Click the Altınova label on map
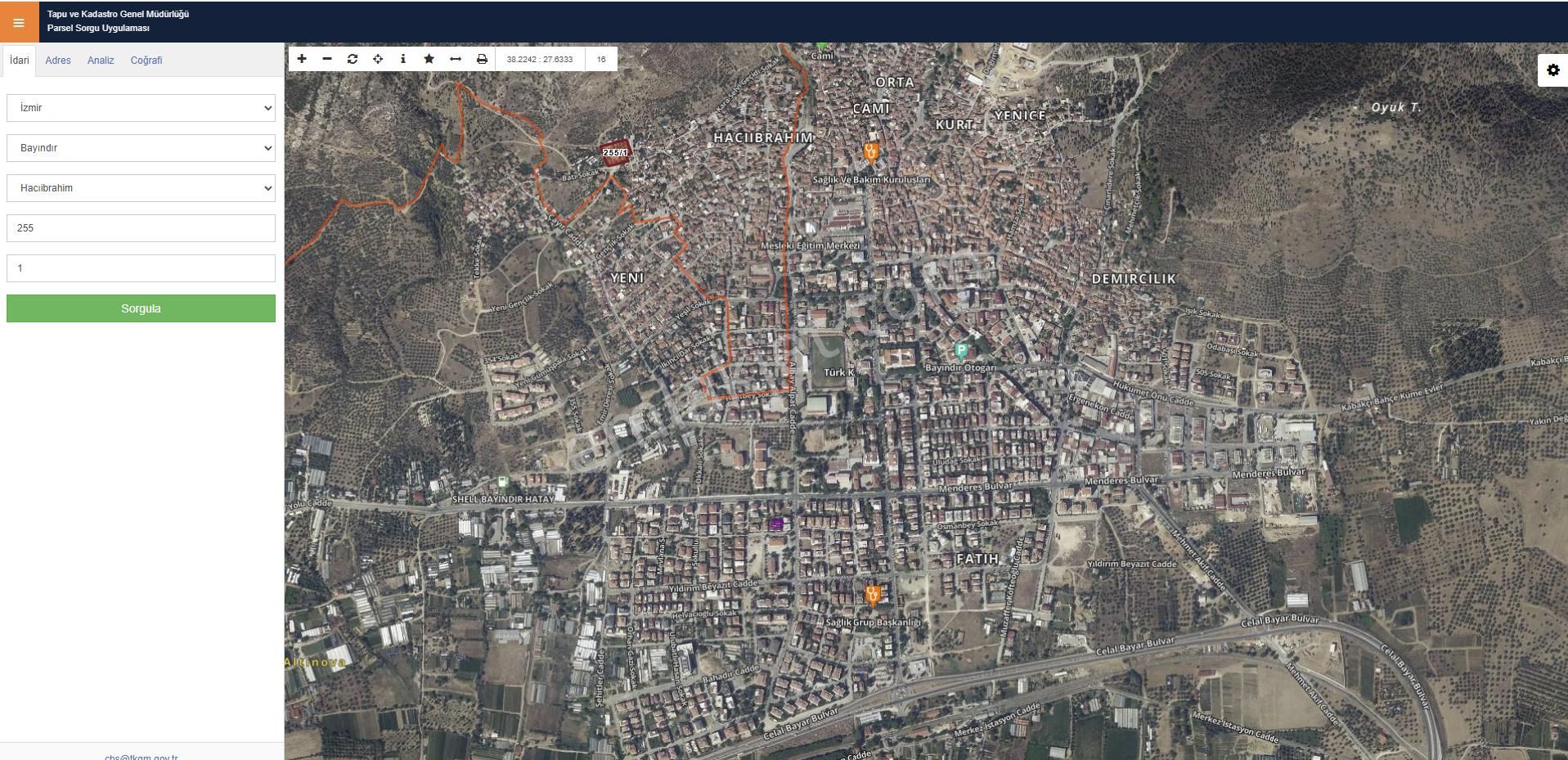The image size is (1568, 760). (316, 662)
